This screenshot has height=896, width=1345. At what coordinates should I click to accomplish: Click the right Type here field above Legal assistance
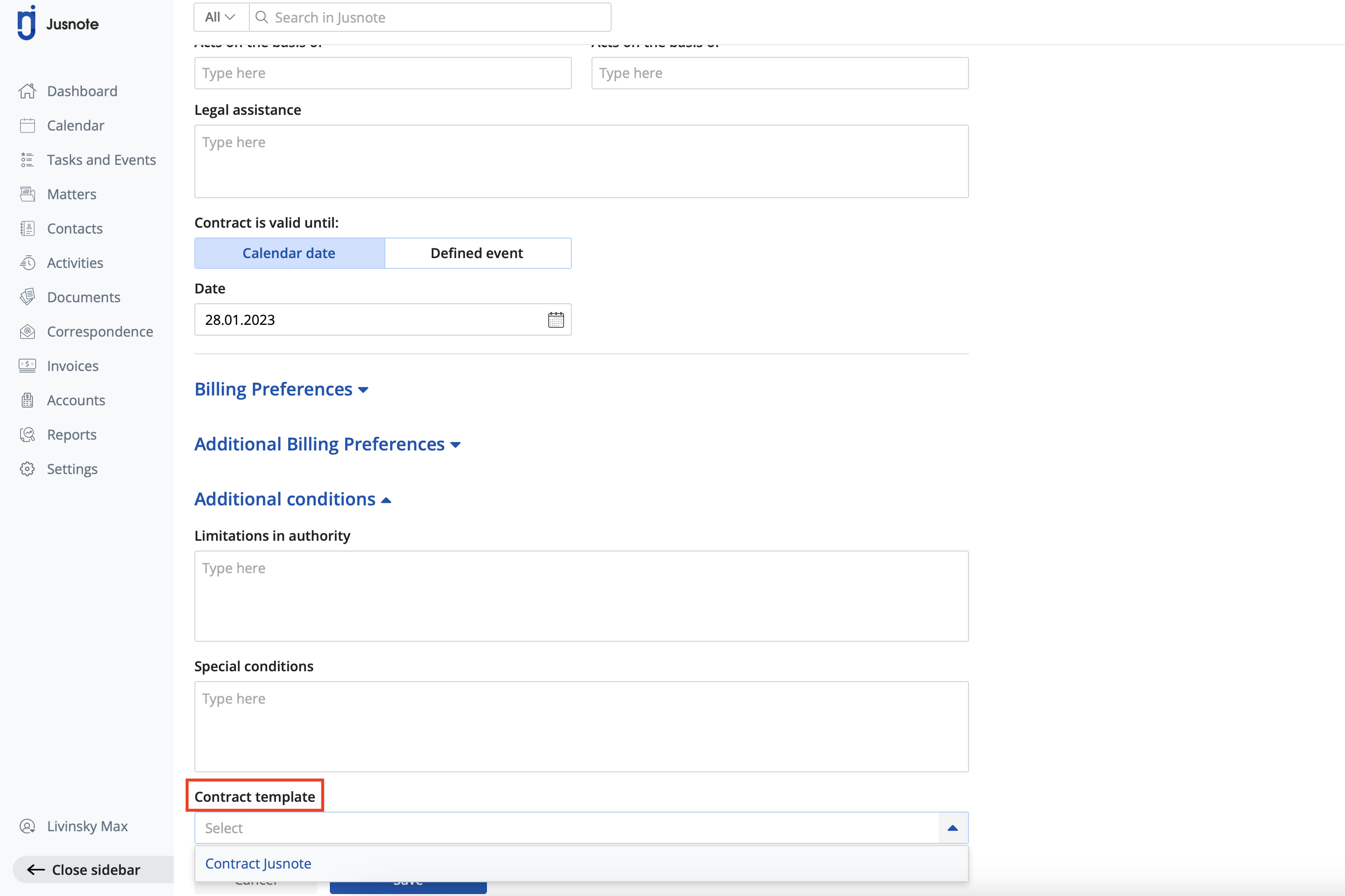click(780, 73)
